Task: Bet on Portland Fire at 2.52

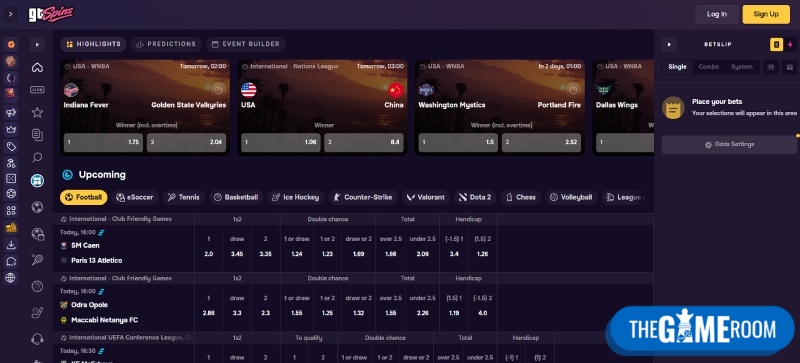Action: [541, 142]
